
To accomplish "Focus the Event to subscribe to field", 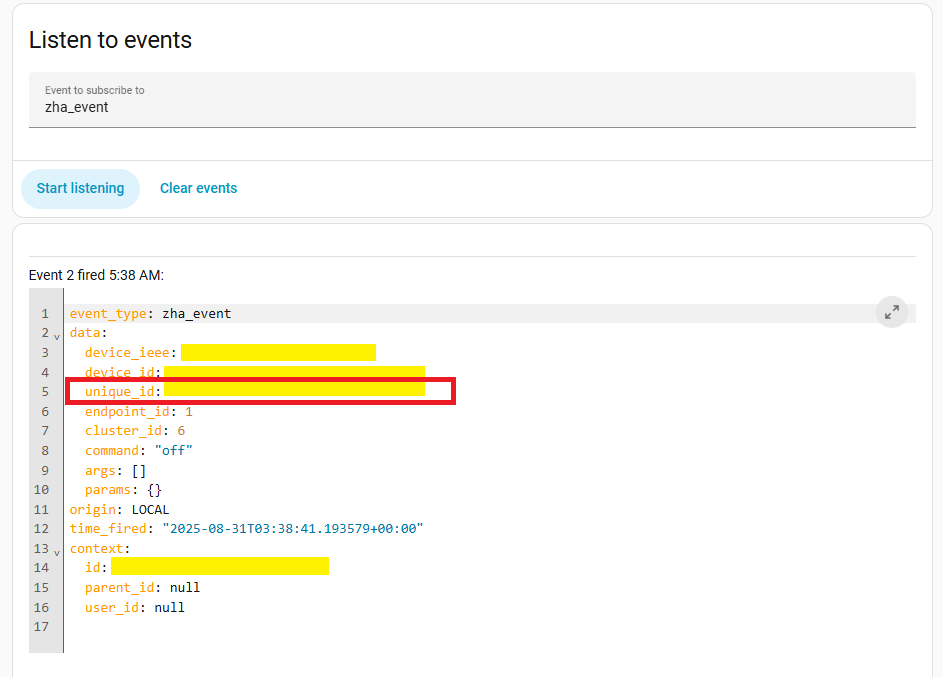I will (472, 107).
